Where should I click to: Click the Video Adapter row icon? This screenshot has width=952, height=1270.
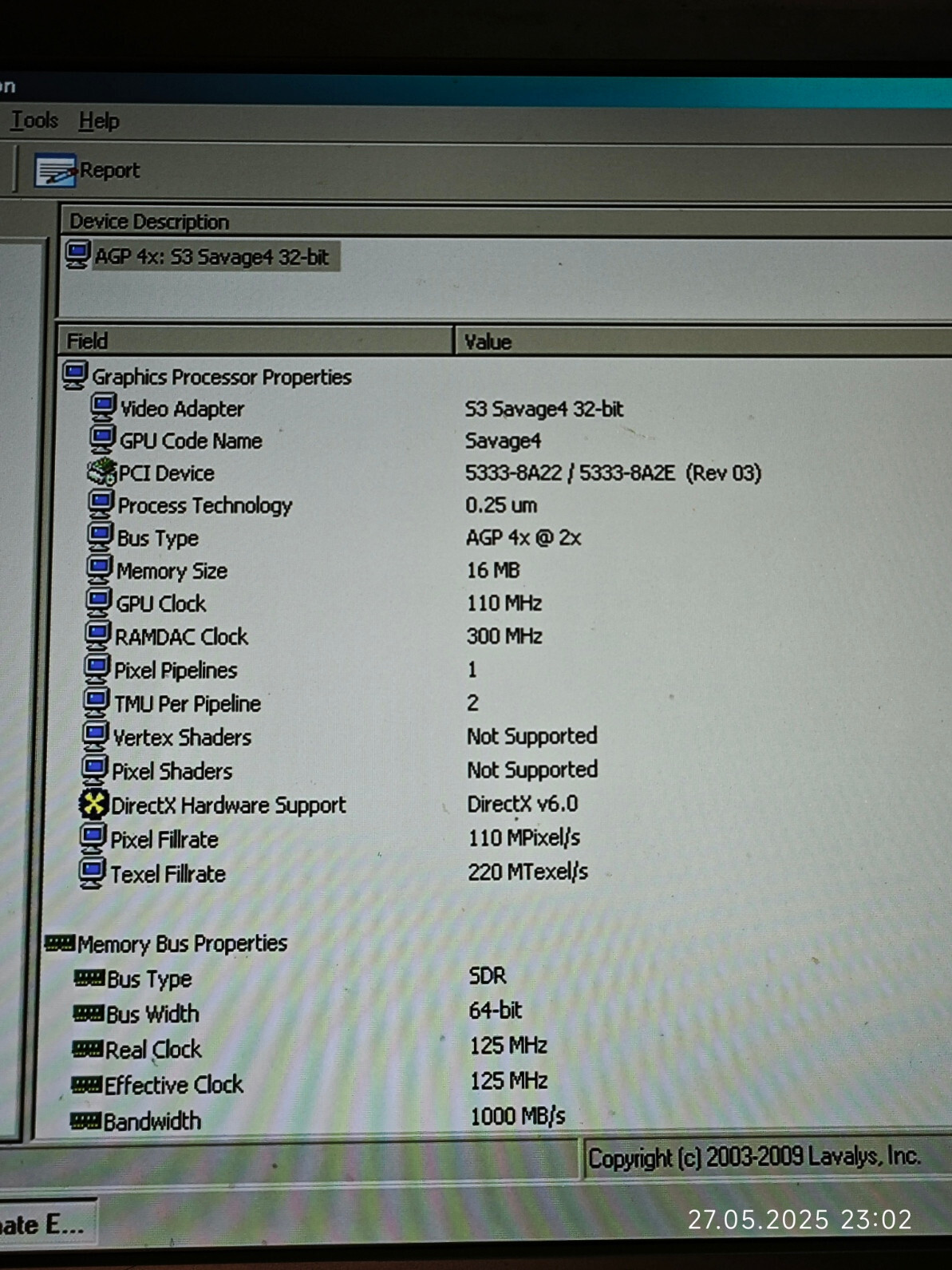[103, 407]
